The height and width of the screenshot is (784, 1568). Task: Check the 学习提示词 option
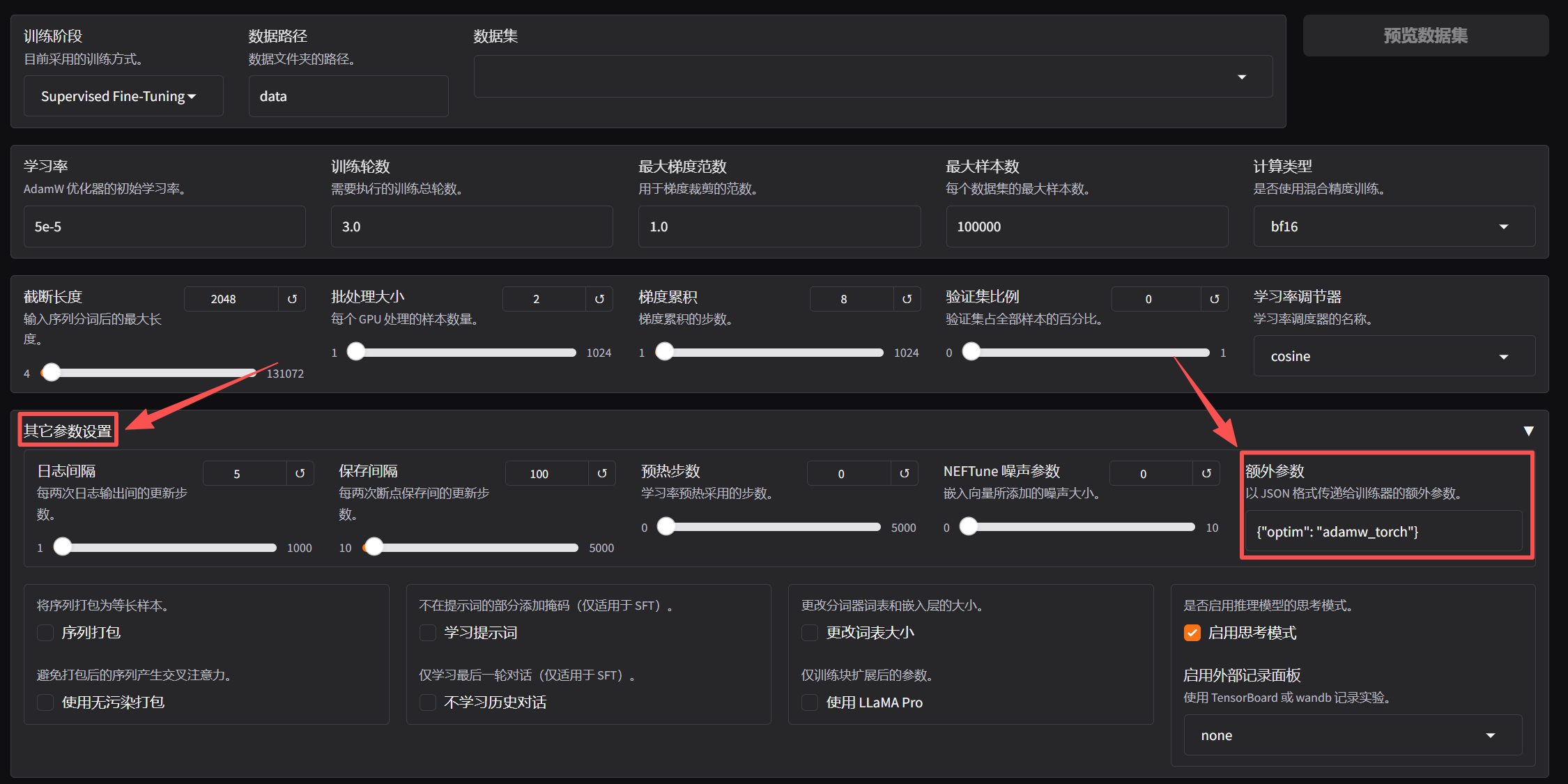(x=428, y=633)
